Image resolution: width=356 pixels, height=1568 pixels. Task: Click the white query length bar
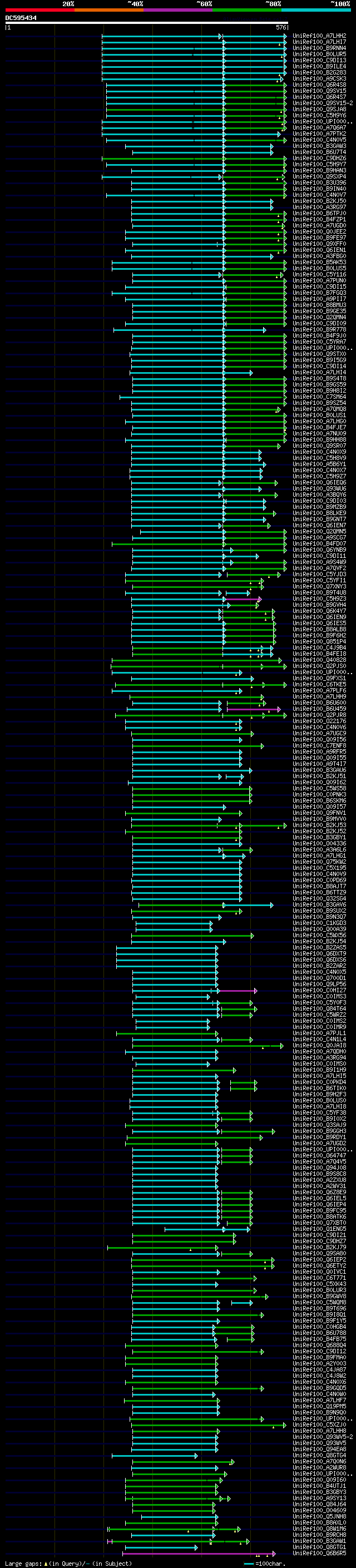click(x=147, y=22)
